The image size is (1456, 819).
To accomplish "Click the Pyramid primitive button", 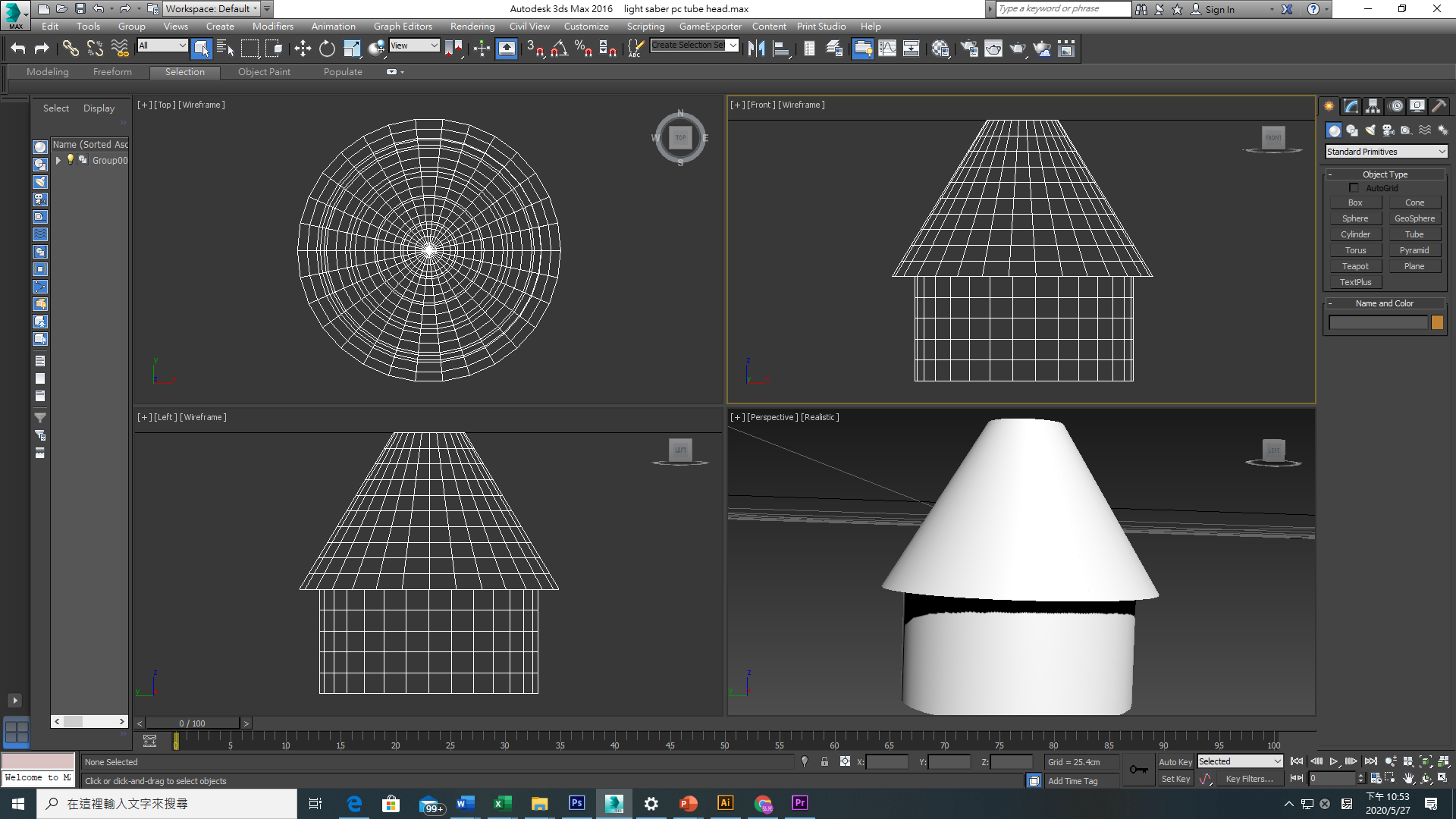I will tap(1414, 250).
